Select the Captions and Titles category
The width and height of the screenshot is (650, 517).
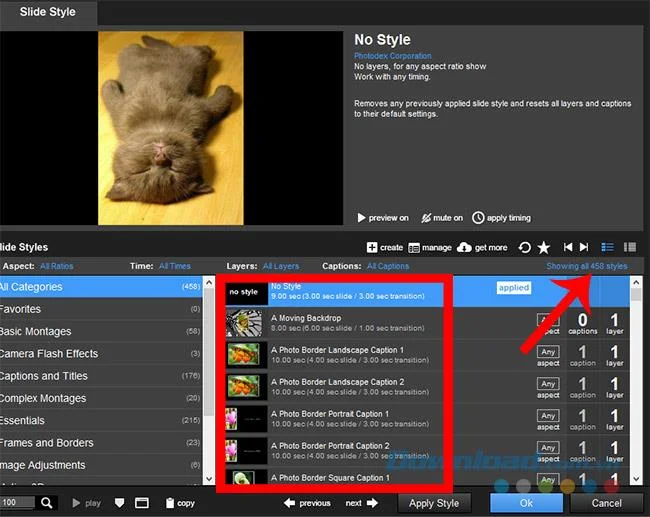click(x=44, y=376)
